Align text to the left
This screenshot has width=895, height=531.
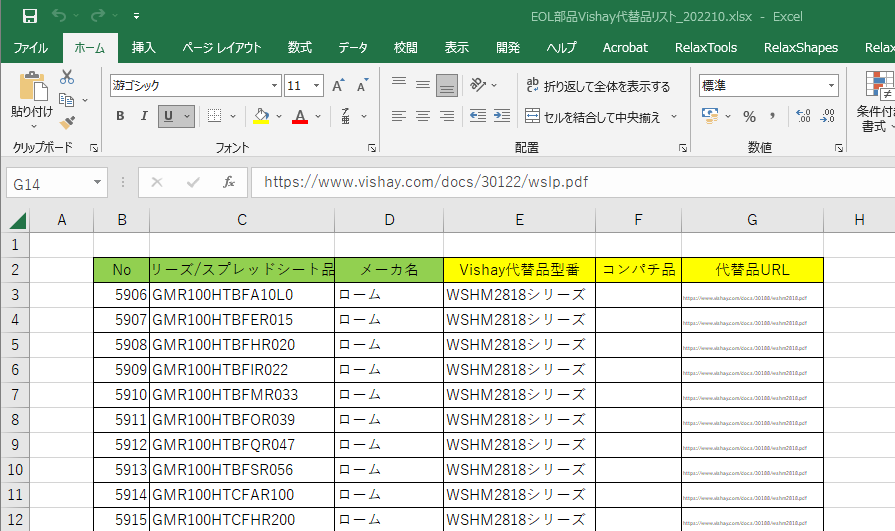point(399,116)
